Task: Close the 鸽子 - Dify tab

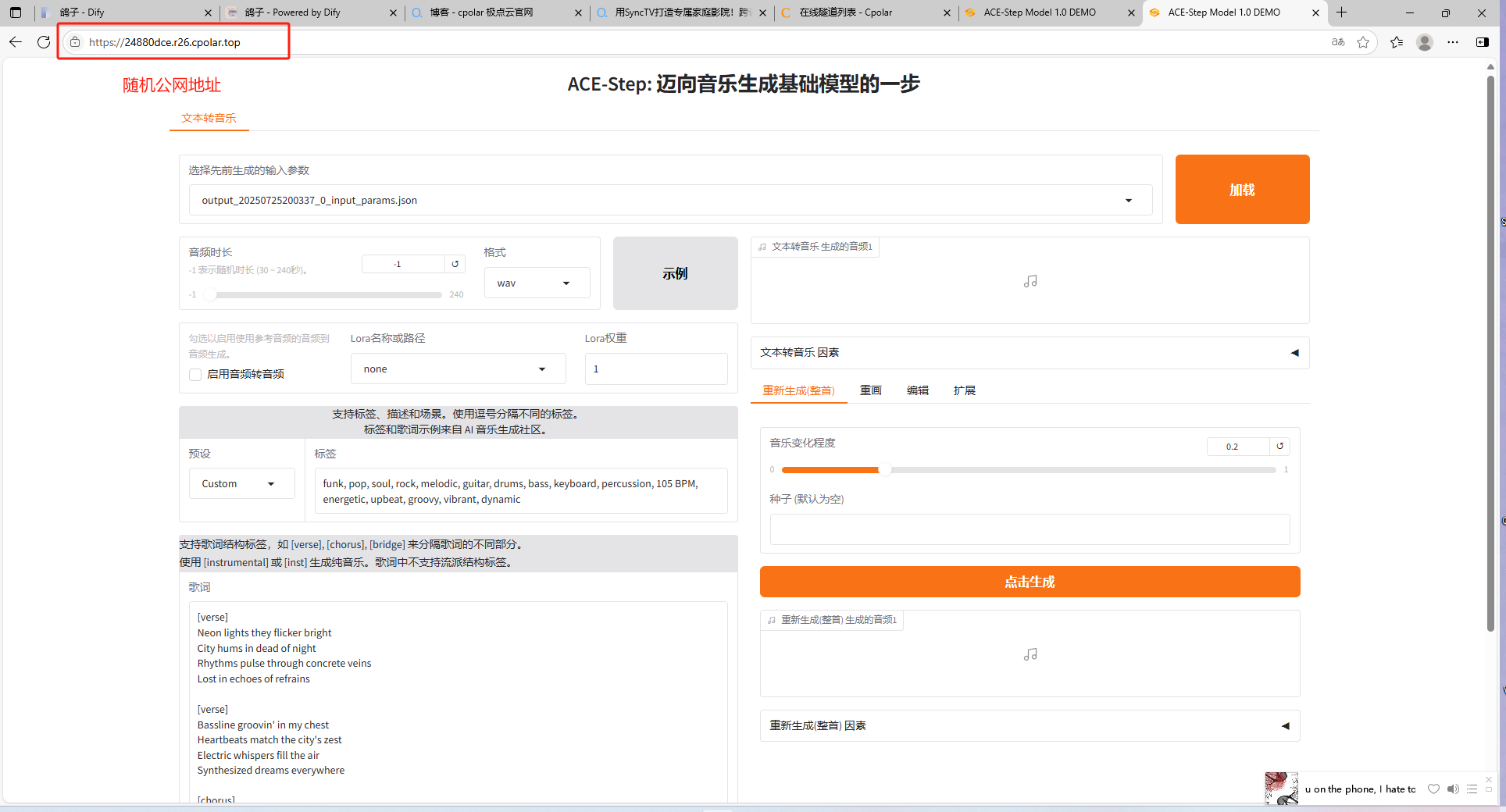Action: [208, 12]
